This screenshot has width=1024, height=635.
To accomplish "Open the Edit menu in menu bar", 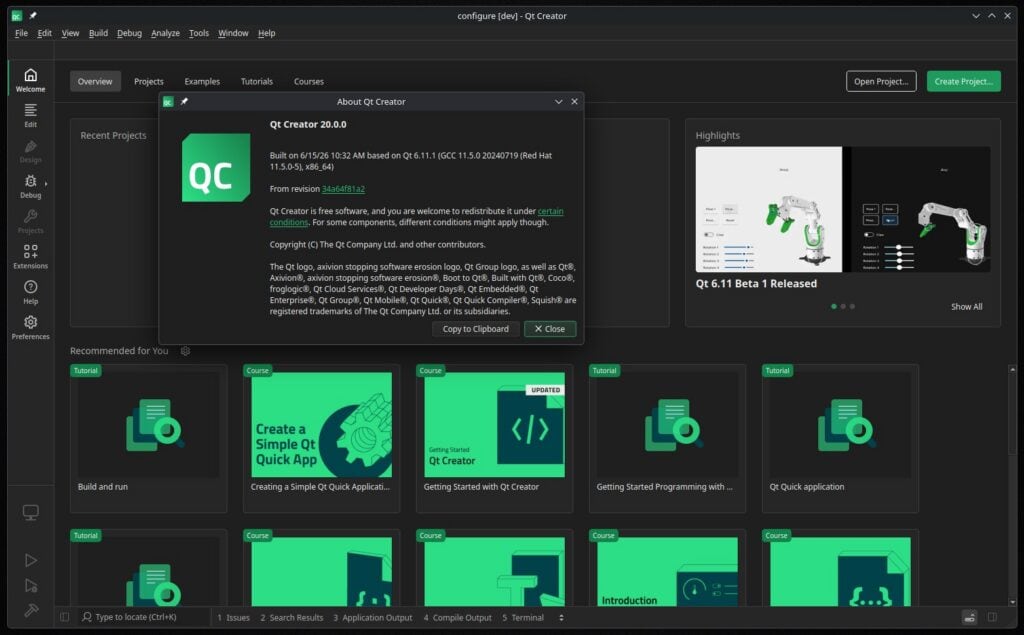I will pyautogui.click(x=44, y=33).
